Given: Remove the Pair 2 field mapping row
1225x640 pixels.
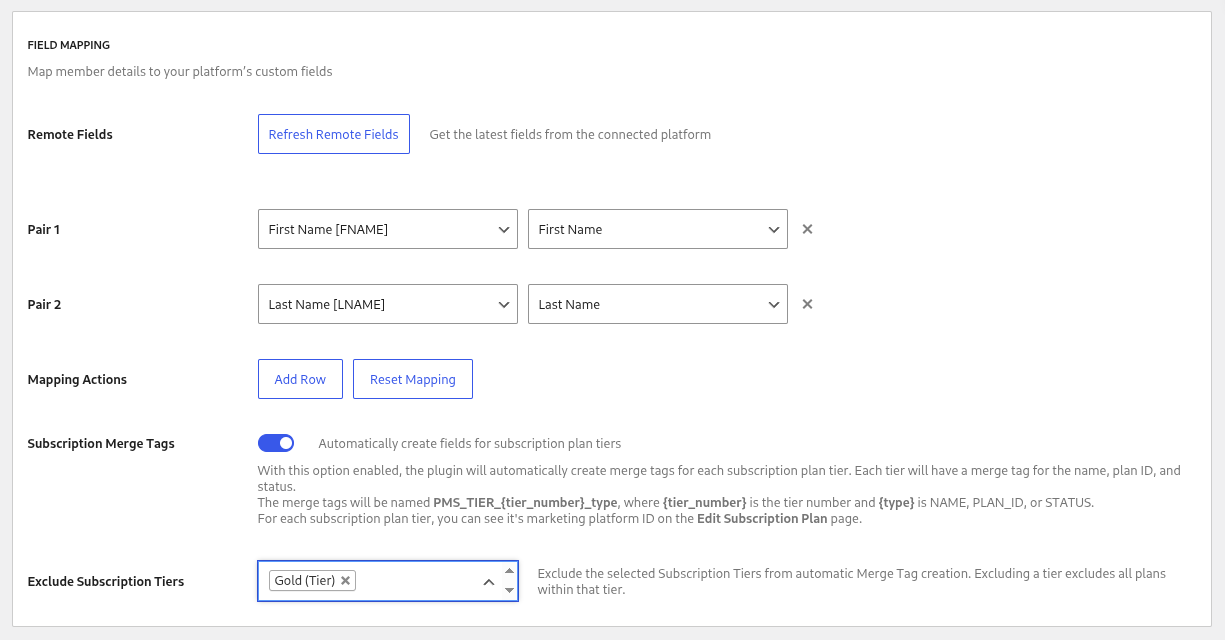Looking at the screenshot, I should pos(807,304).
